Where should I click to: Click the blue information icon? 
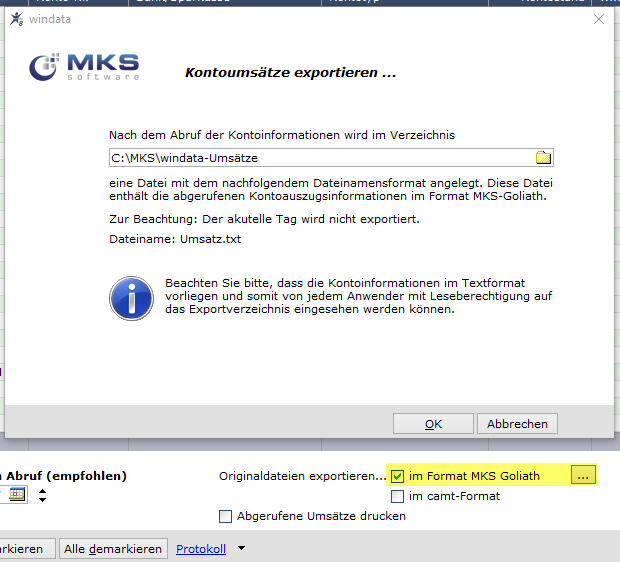(x=131, y=298)
